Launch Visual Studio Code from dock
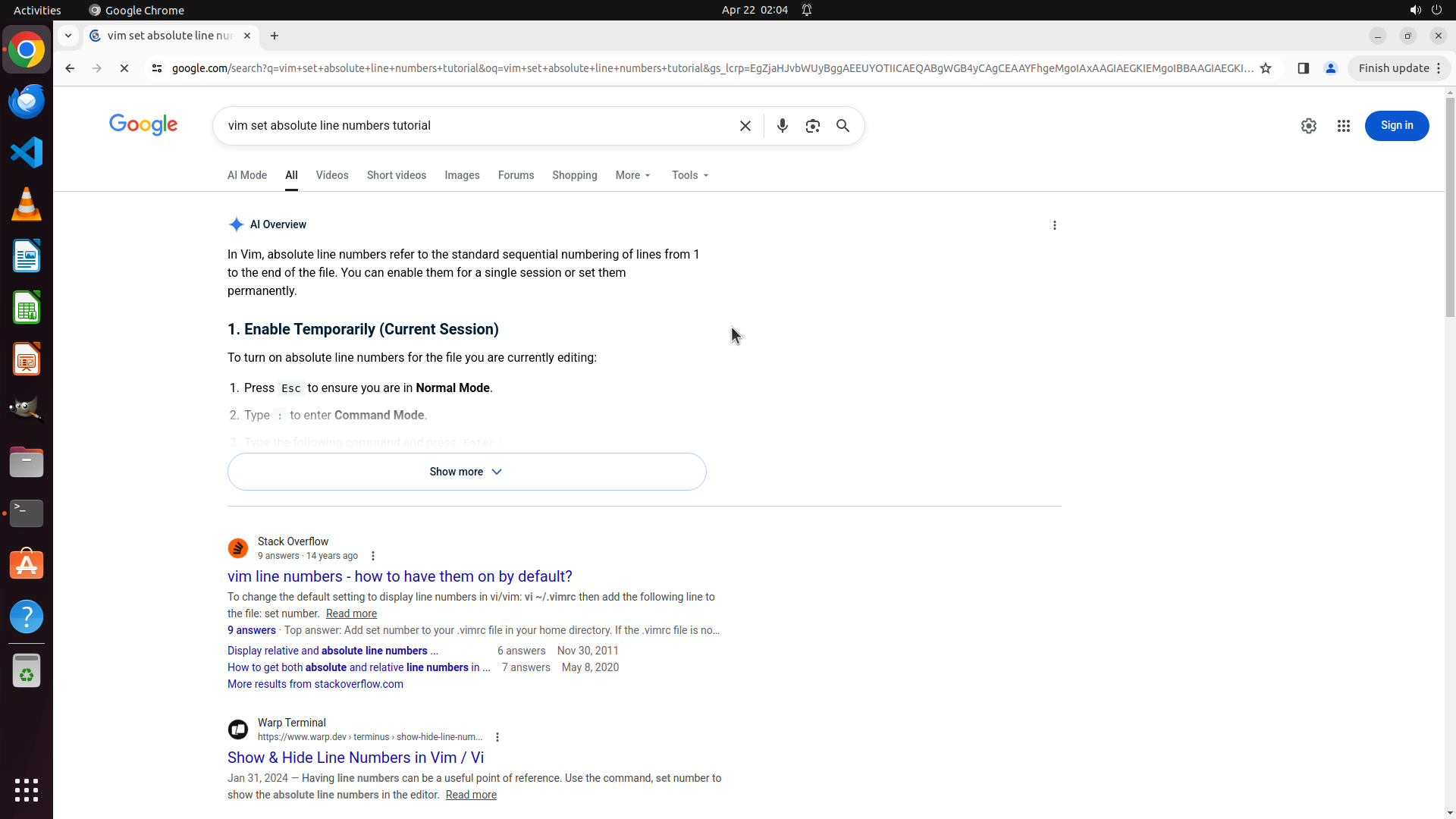 click(x=27, y=152)
